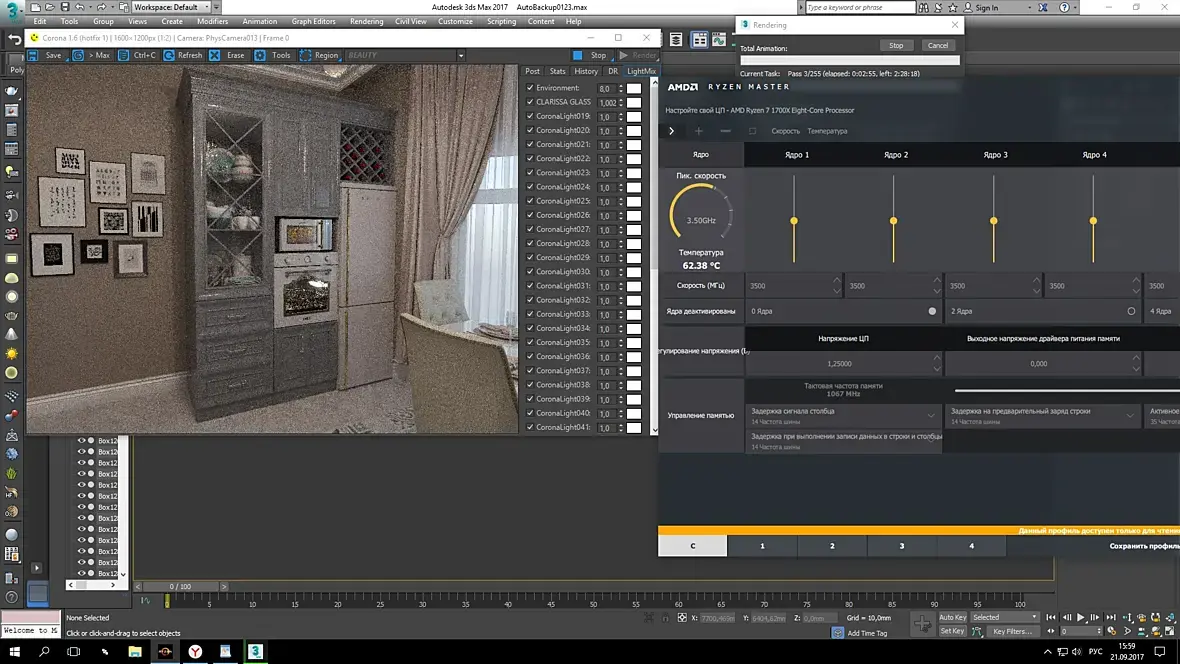
Task: Open Windows notification center icon
Action: coord(1160,651)
